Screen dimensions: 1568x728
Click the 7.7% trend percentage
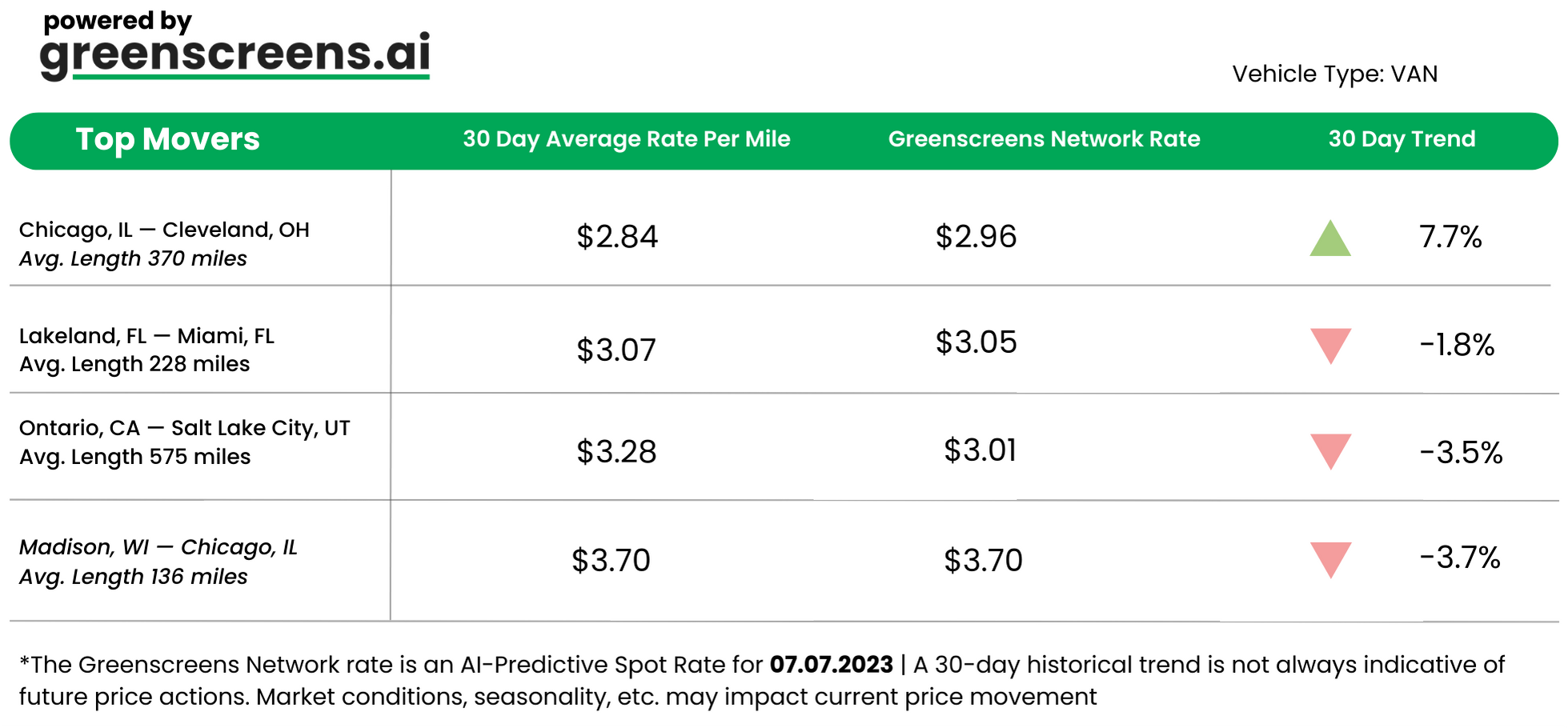(1450, 238)
